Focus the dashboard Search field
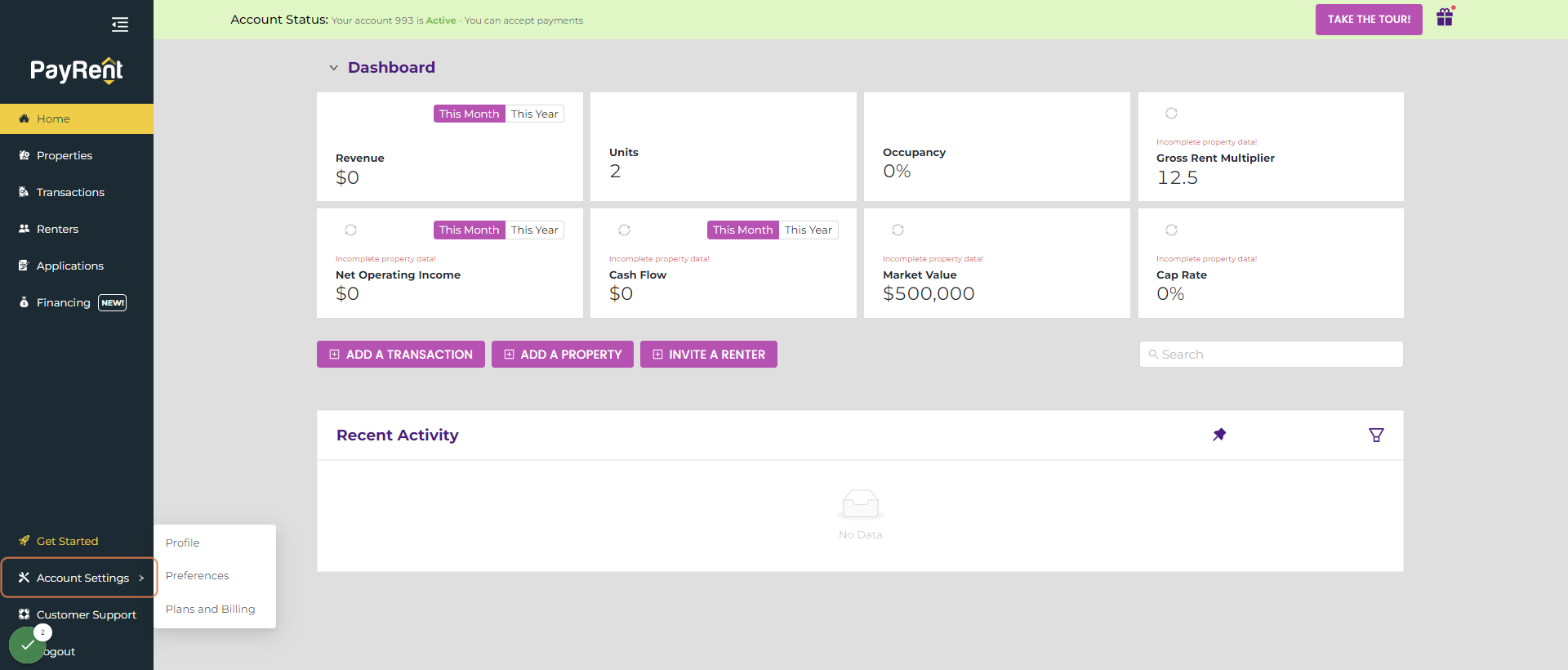 1272,355
